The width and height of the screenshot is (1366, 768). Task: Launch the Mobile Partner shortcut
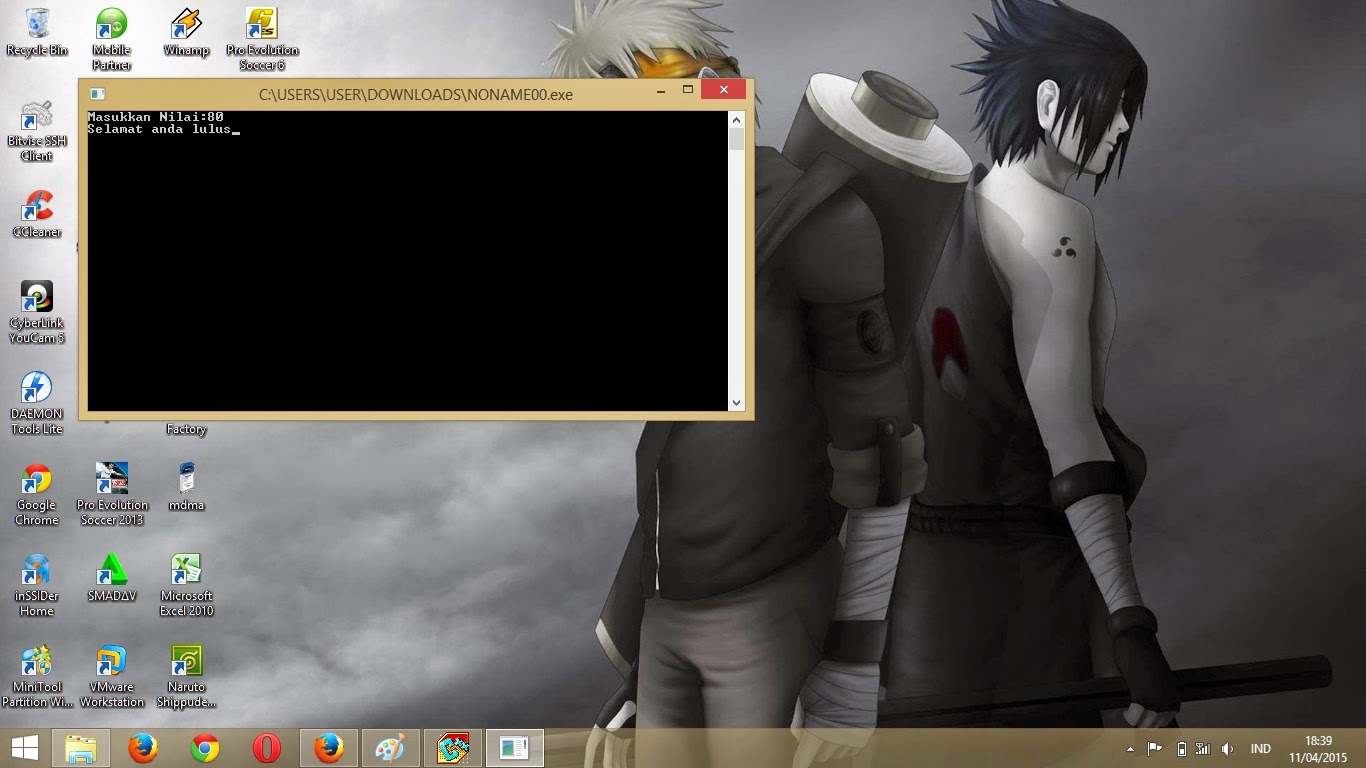click(112, 39)
